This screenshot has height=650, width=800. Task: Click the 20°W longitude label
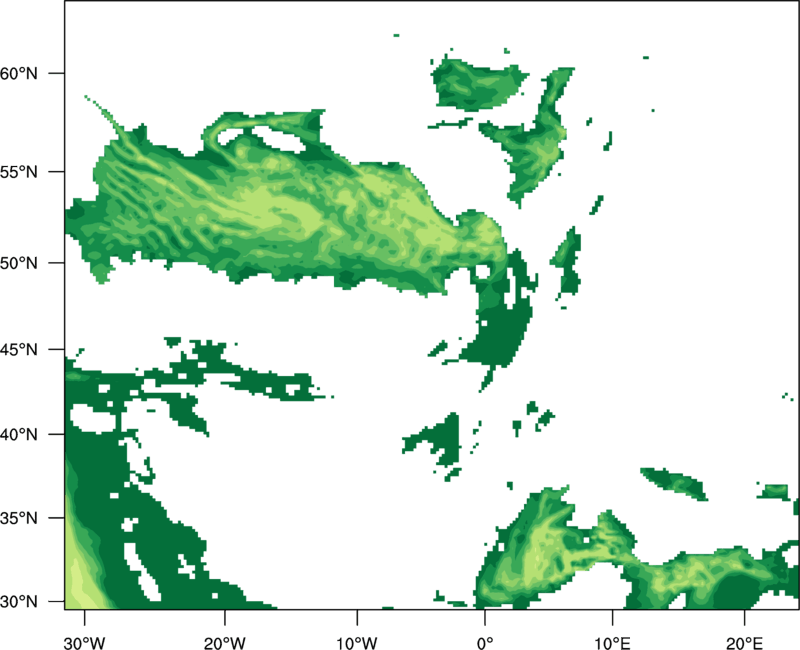pos(225,643)
